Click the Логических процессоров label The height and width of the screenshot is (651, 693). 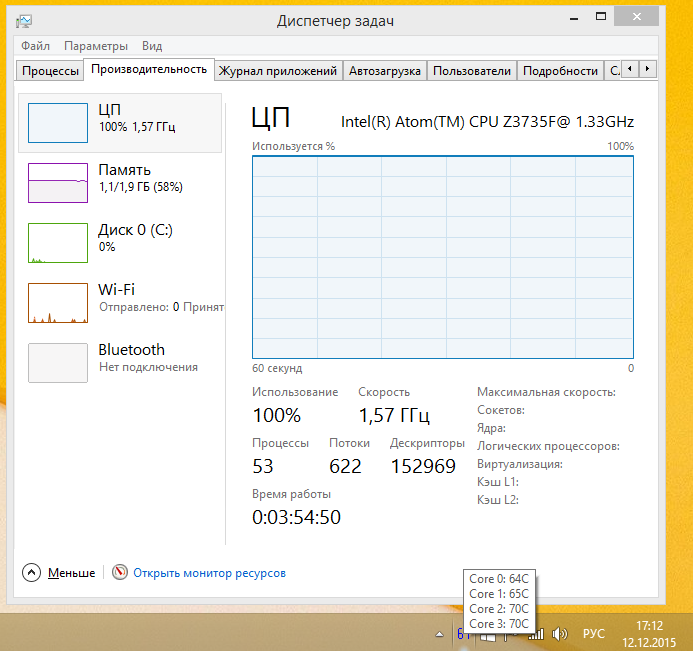pos(548,446)
